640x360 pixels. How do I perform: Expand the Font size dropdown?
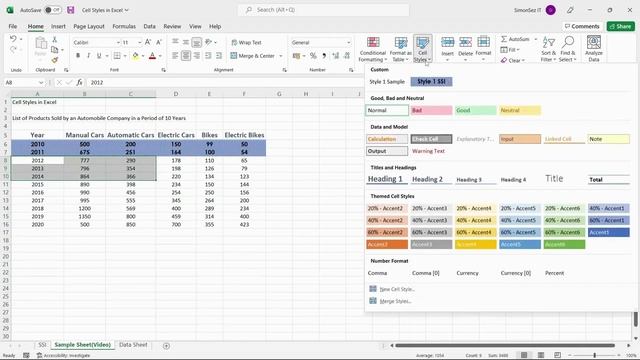(x=139, y=42)
